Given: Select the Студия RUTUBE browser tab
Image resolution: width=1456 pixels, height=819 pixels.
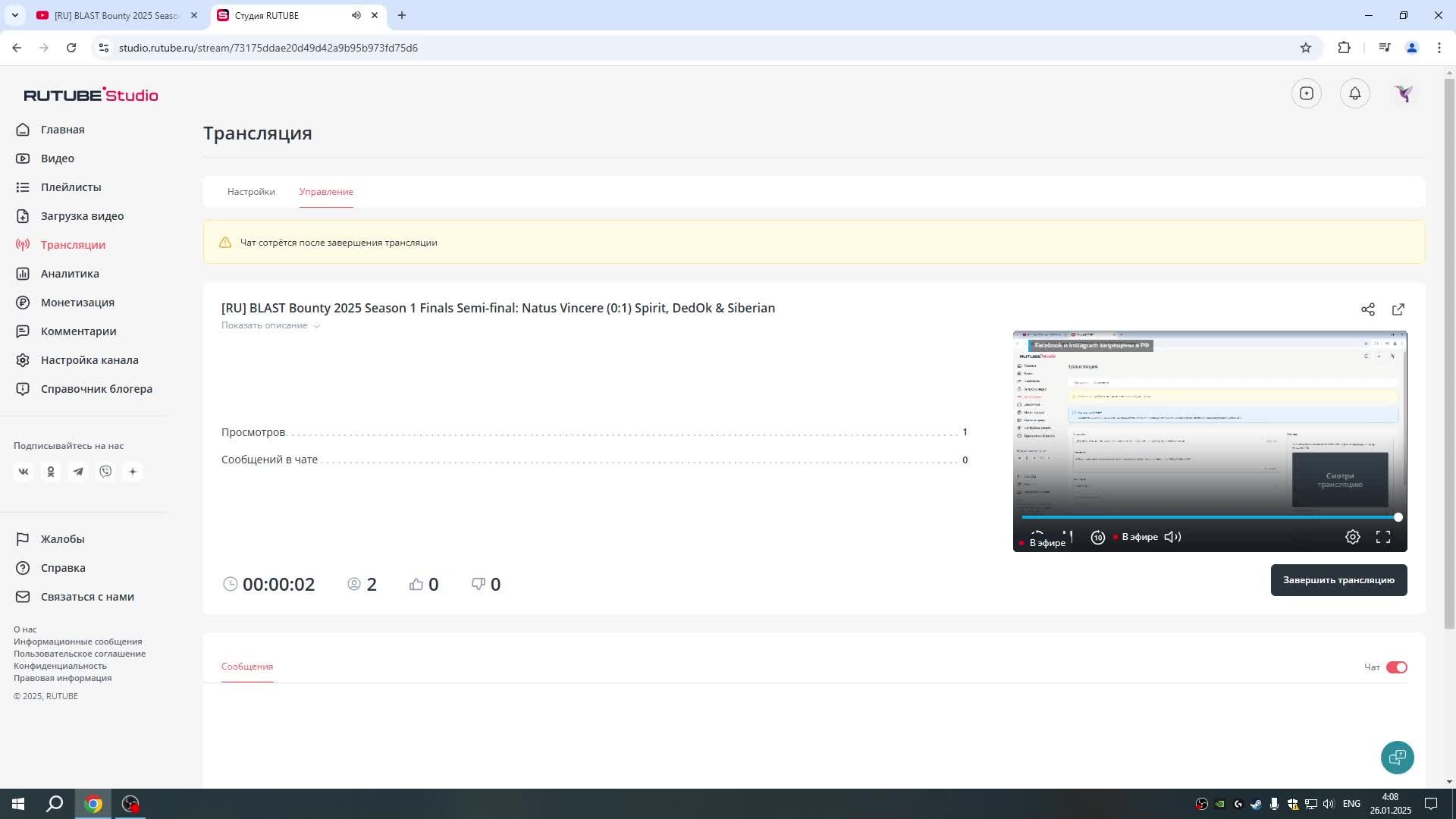Looking at the screenshot, I should [x=288, y=15].
